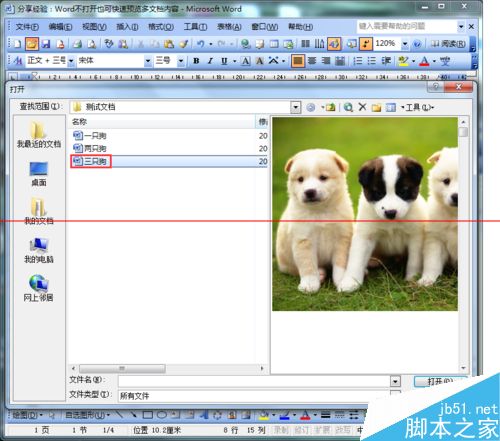Toggle Align Left (highlighted) button
The image size is (500, 441).
coord(298,61)
